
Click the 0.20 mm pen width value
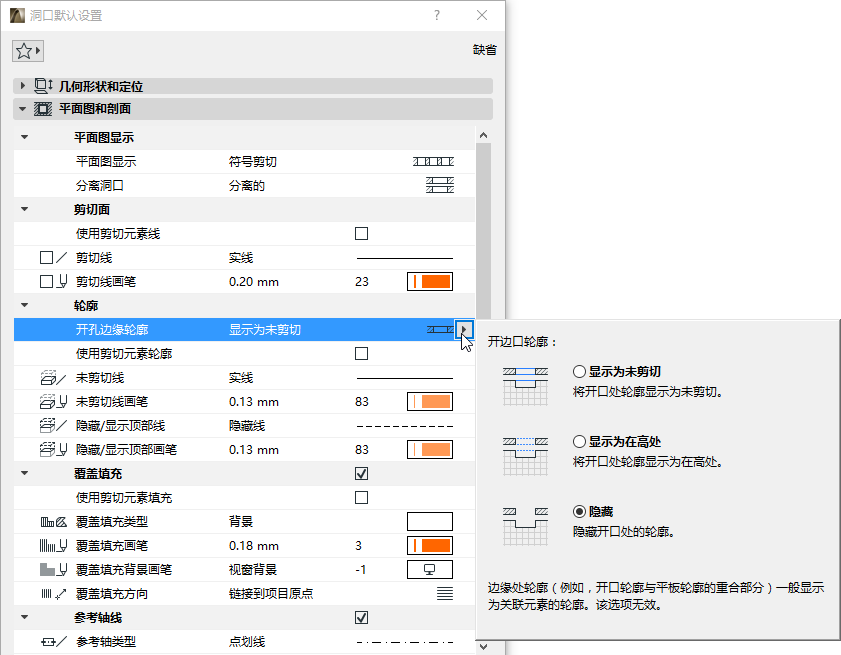point(254,282)
